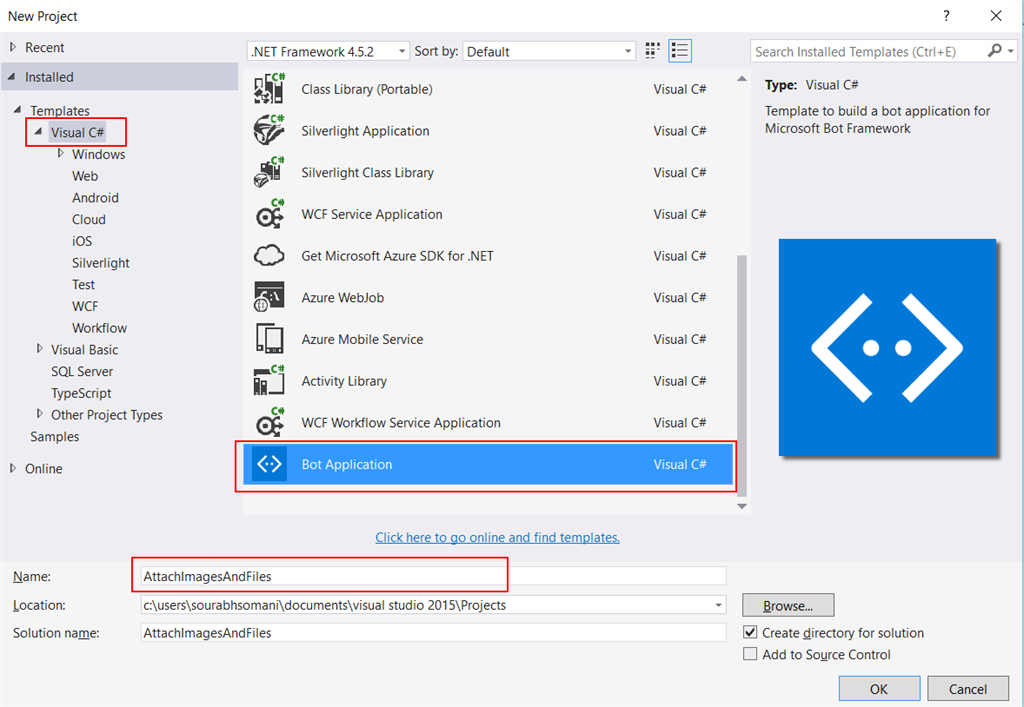Select the SQL Server category
Screen dimensions: 1024x707
coord(82,371)
